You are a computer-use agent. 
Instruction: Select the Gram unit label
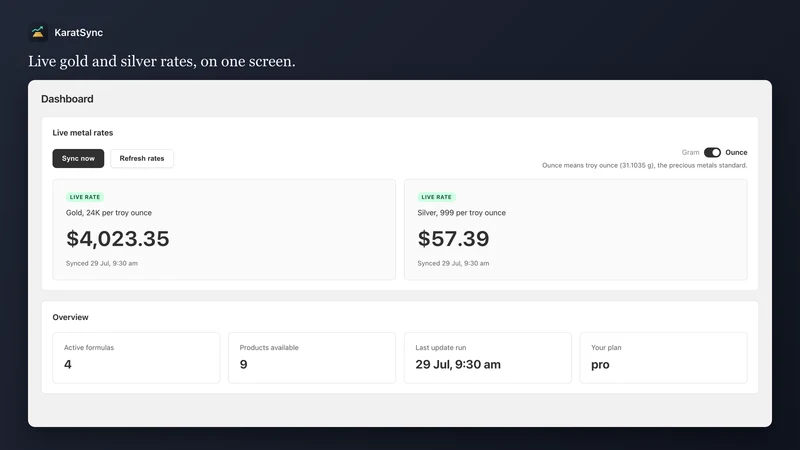tap(690, 153)
